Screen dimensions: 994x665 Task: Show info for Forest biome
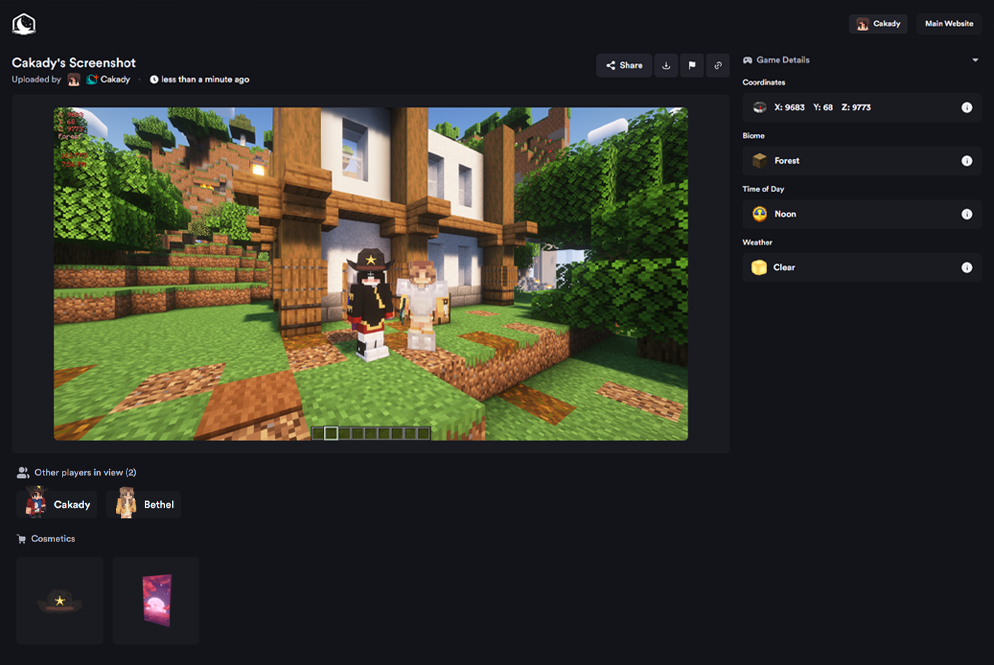(x=967, y=160)
